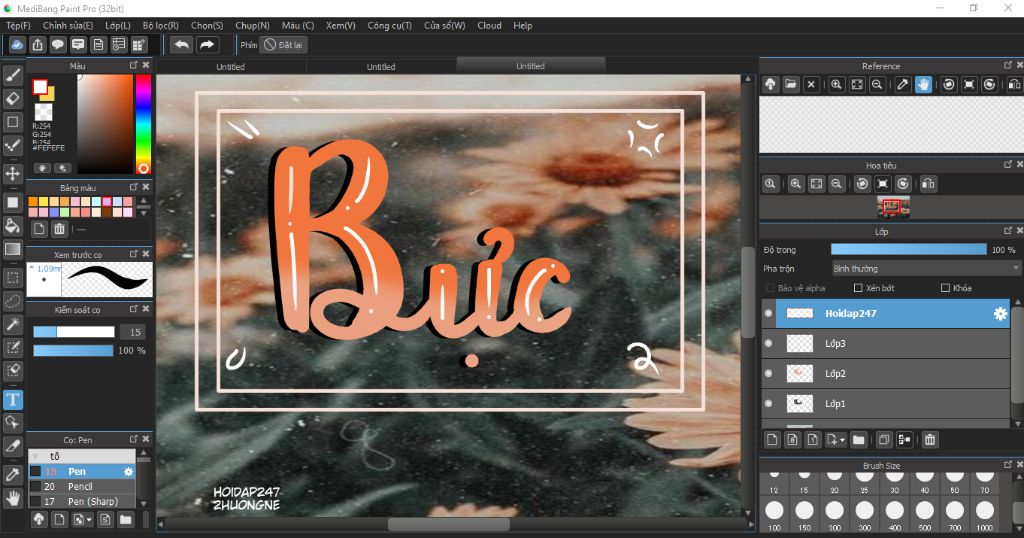Adjust the Độ trong opacity slider
This screenshot has height=538, width=1024.
point(908,249)
